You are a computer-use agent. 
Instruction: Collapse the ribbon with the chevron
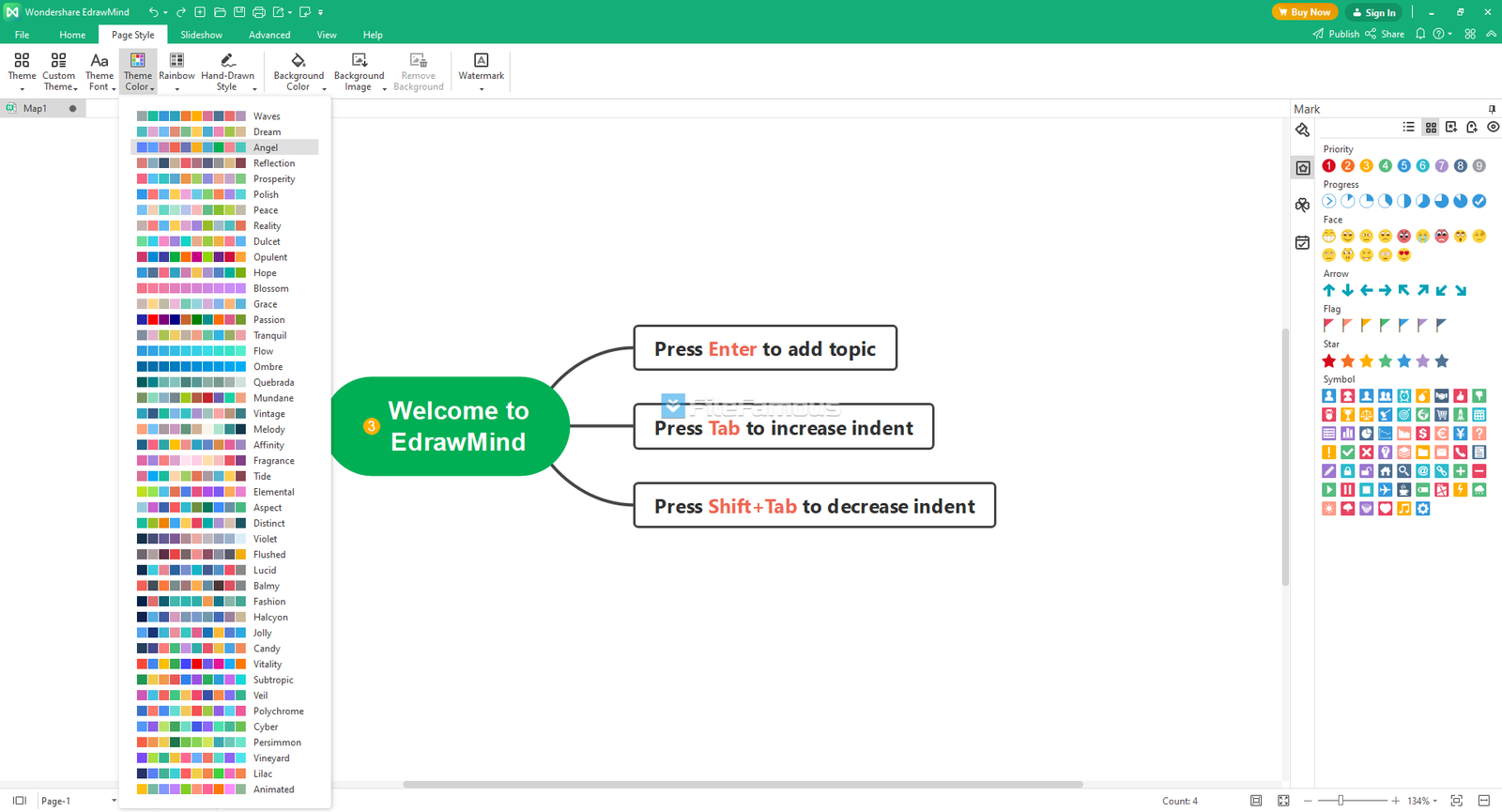click(1491, 34)
